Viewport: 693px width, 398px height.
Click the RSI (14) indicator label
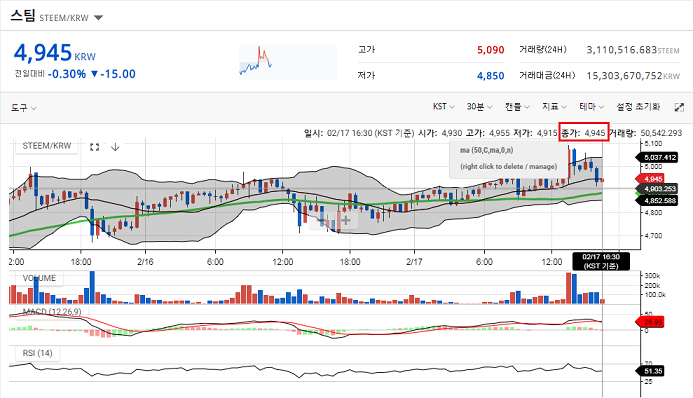click(x=38, y=353)
